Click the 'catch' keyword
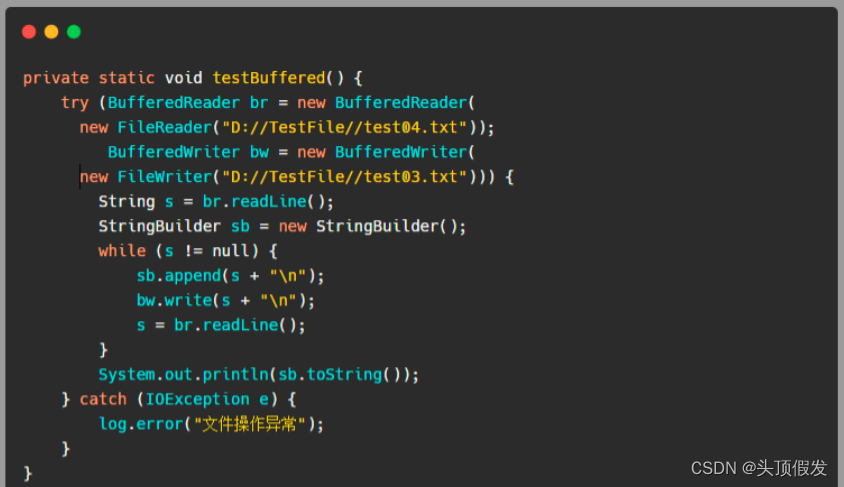This screenshot has width=844, height=487. pyautogui.click(x=103, y=400)
